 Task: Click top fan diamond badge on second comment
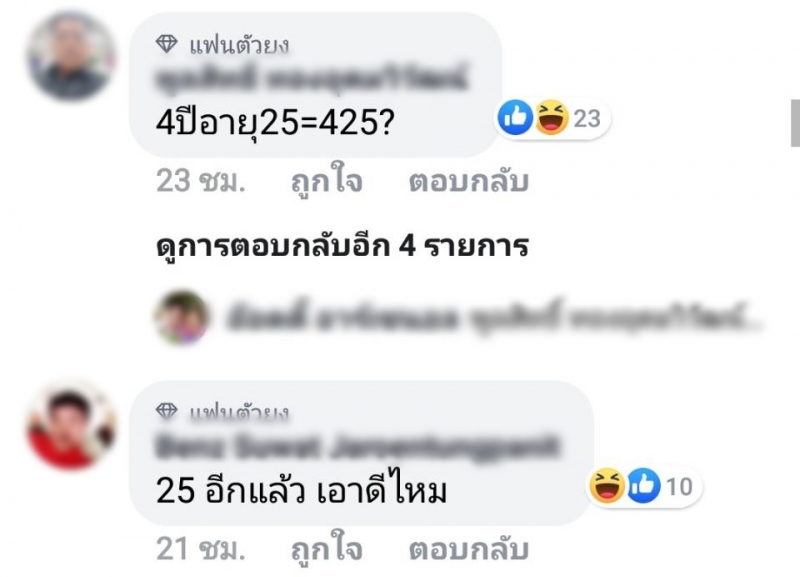pyautogui.click(x=166, y=411)
